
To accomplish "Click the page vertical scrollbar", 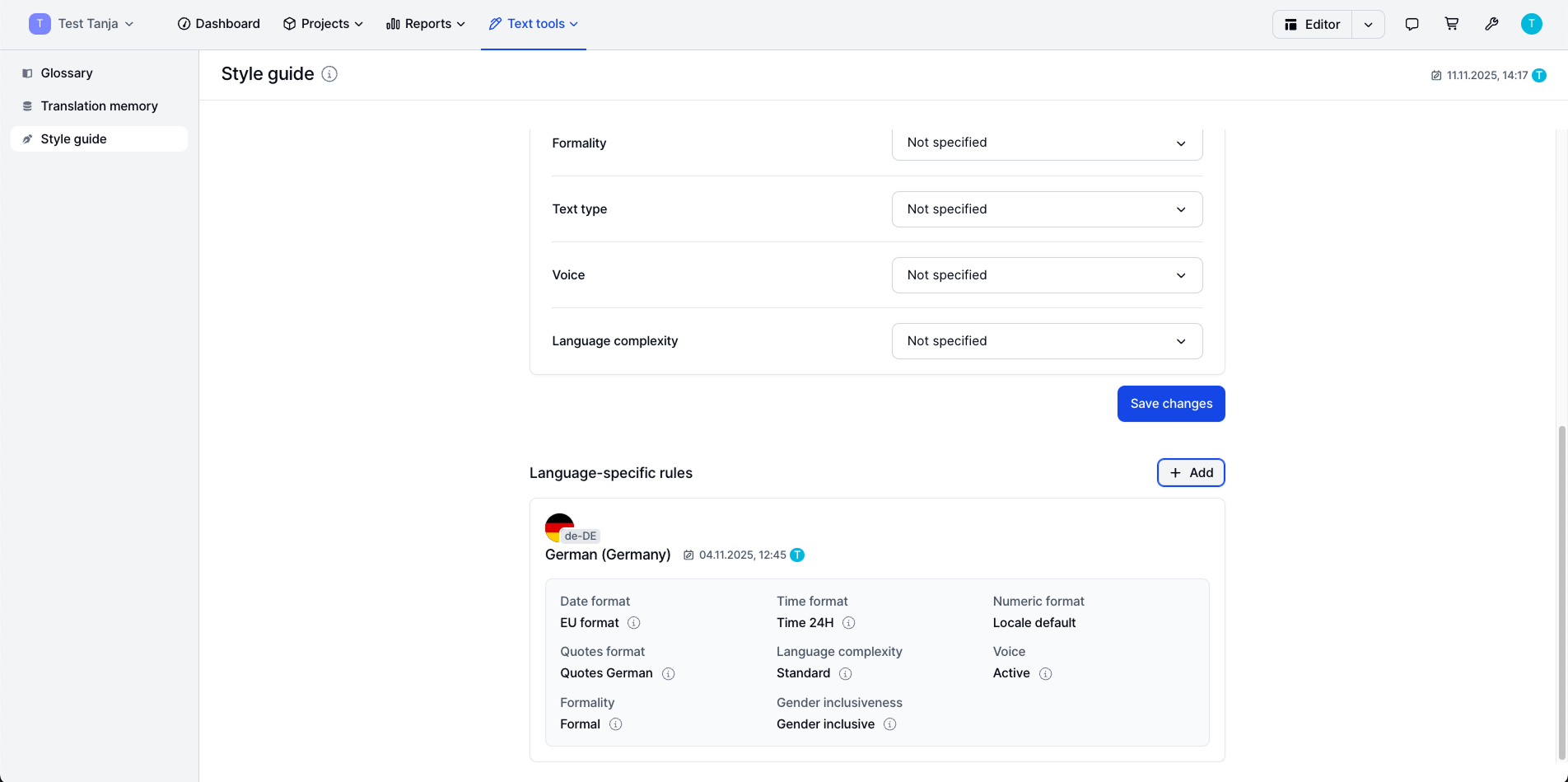I will click(x=1561, y=593).
